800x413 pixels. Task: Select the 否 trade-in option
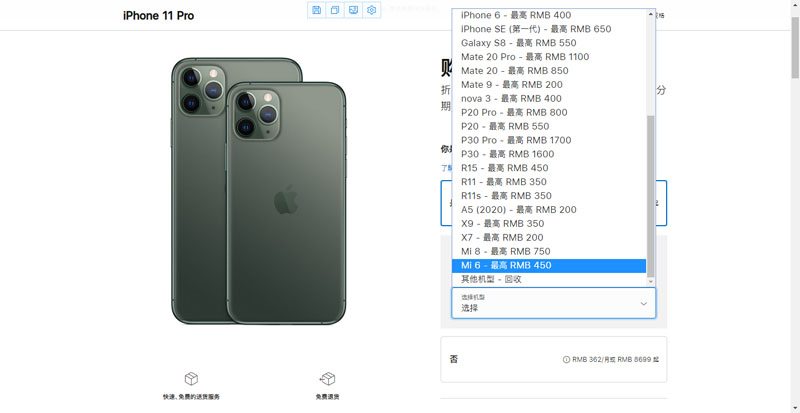coord(554,359)
